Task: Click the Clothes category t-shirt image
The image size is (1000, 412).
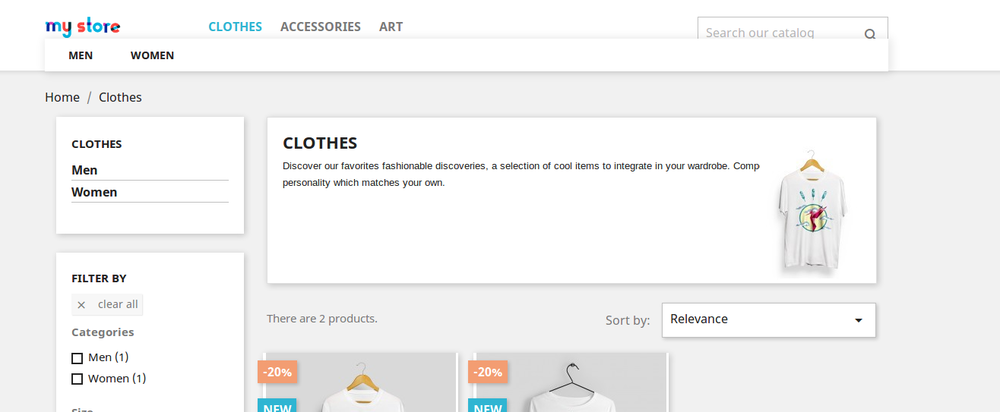Action: (816, 210)
